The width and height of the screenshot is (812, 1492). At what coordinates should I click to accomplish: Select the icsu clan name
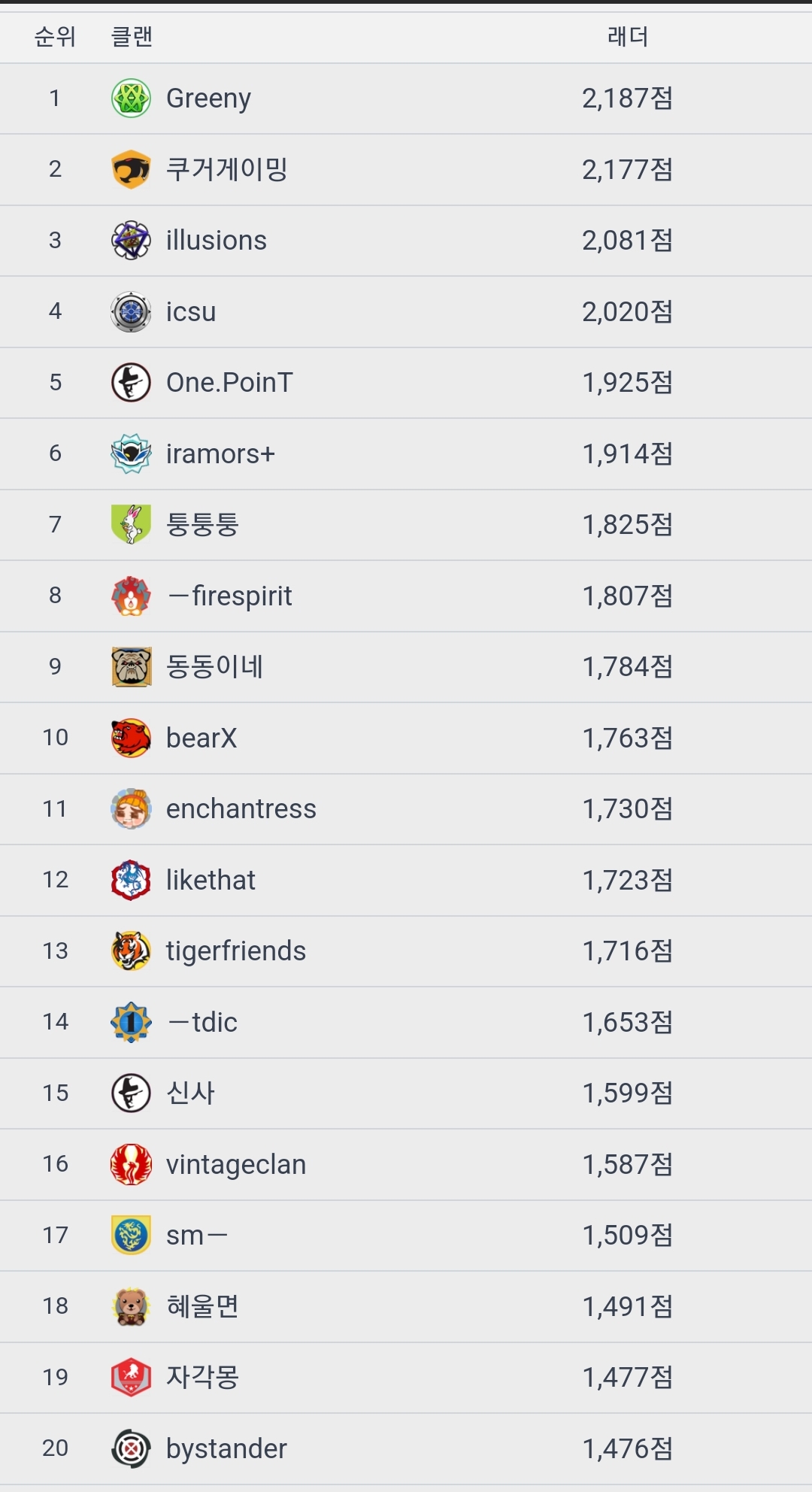point(191,311)
